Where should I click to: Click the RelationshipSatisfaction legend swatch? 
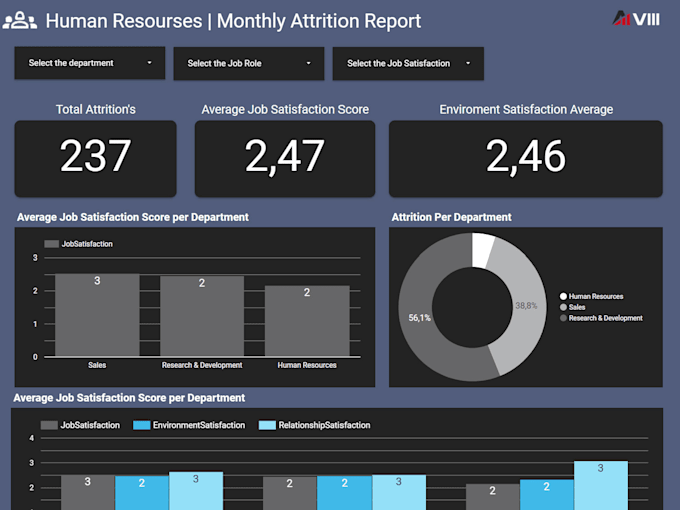pos(267,425)
